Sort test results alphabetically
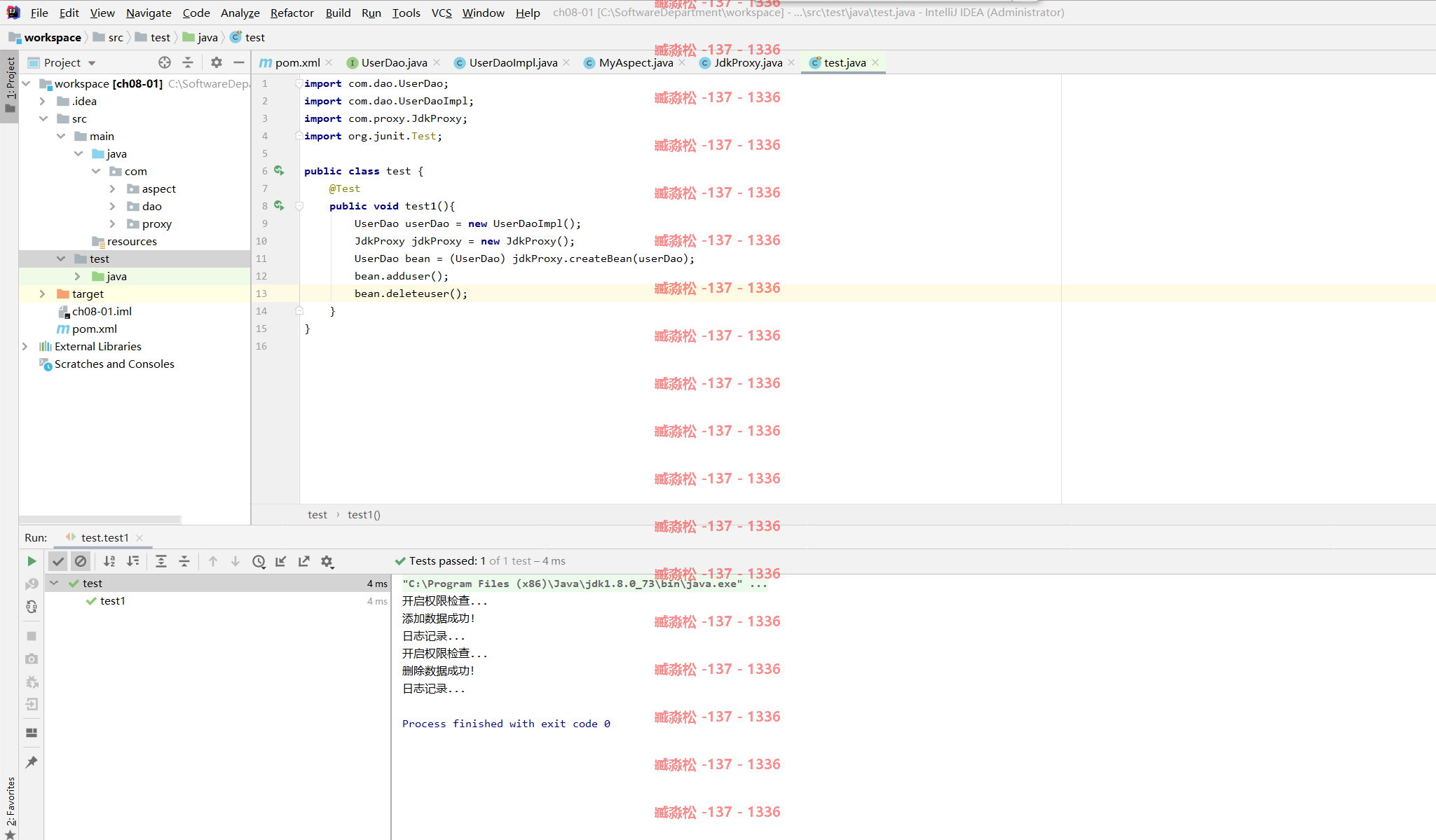Viewport: 1436px width, 840px height. [109, 561]
